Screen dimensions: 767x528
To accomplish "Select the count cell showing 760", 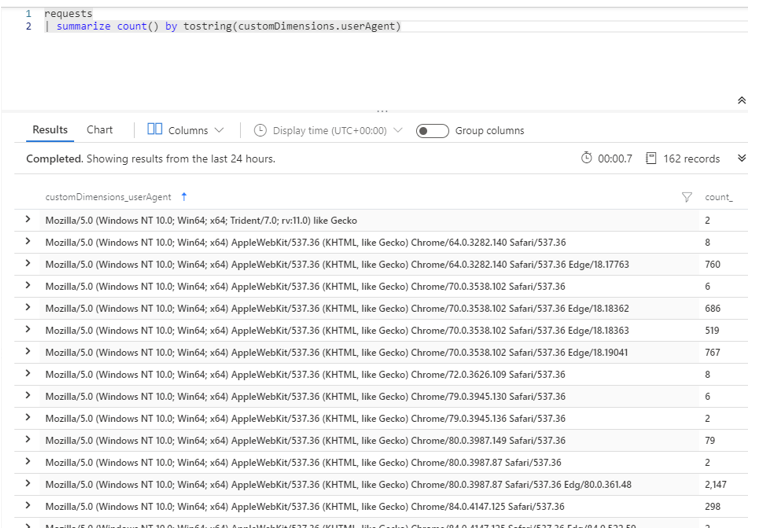I will click(x=712, y=264).
